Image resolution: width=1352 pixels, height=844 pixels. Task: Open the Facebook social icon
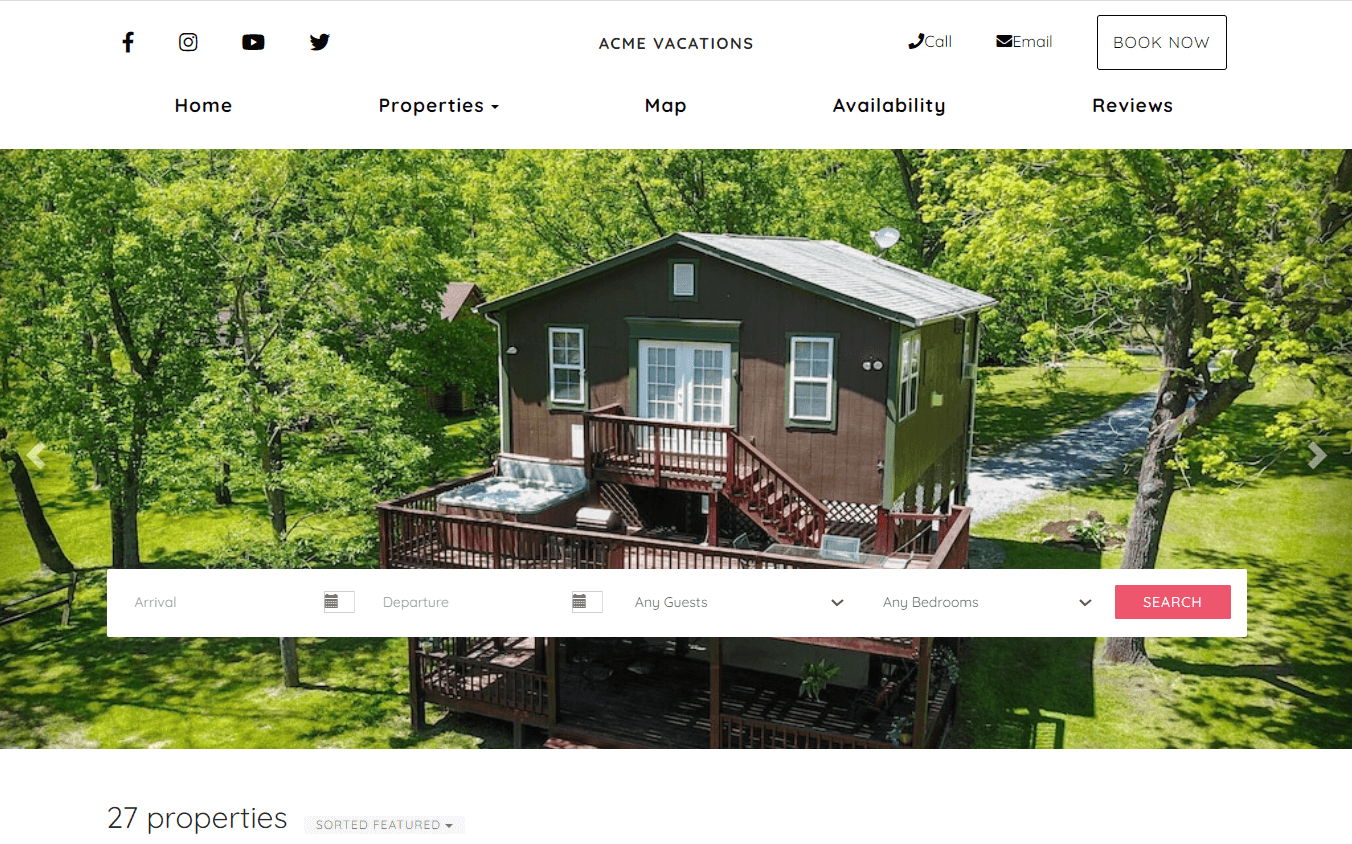128,42
